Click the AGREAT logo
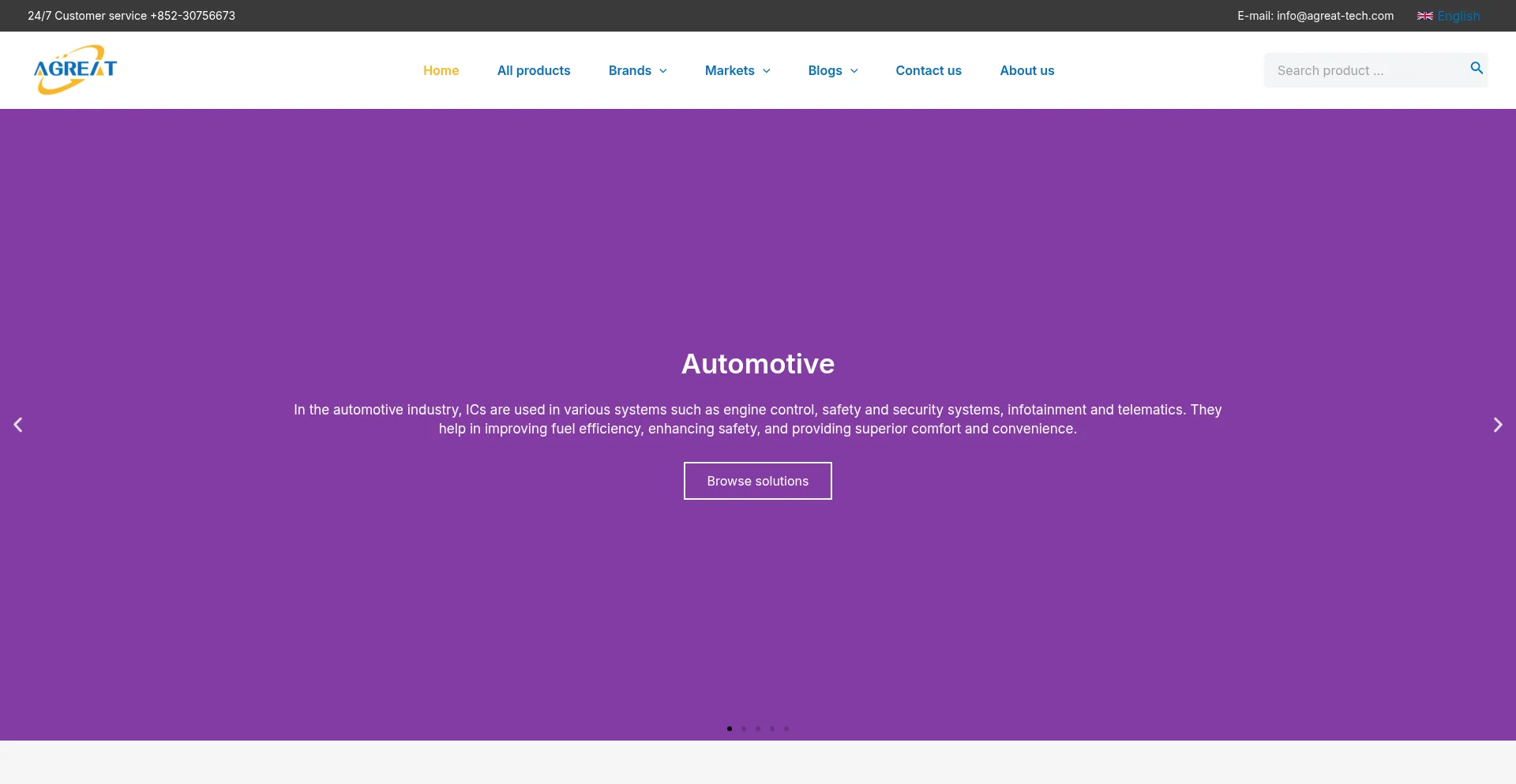Image resolution: width=1516 pixels, height=784 pixels. coord(75,69)
